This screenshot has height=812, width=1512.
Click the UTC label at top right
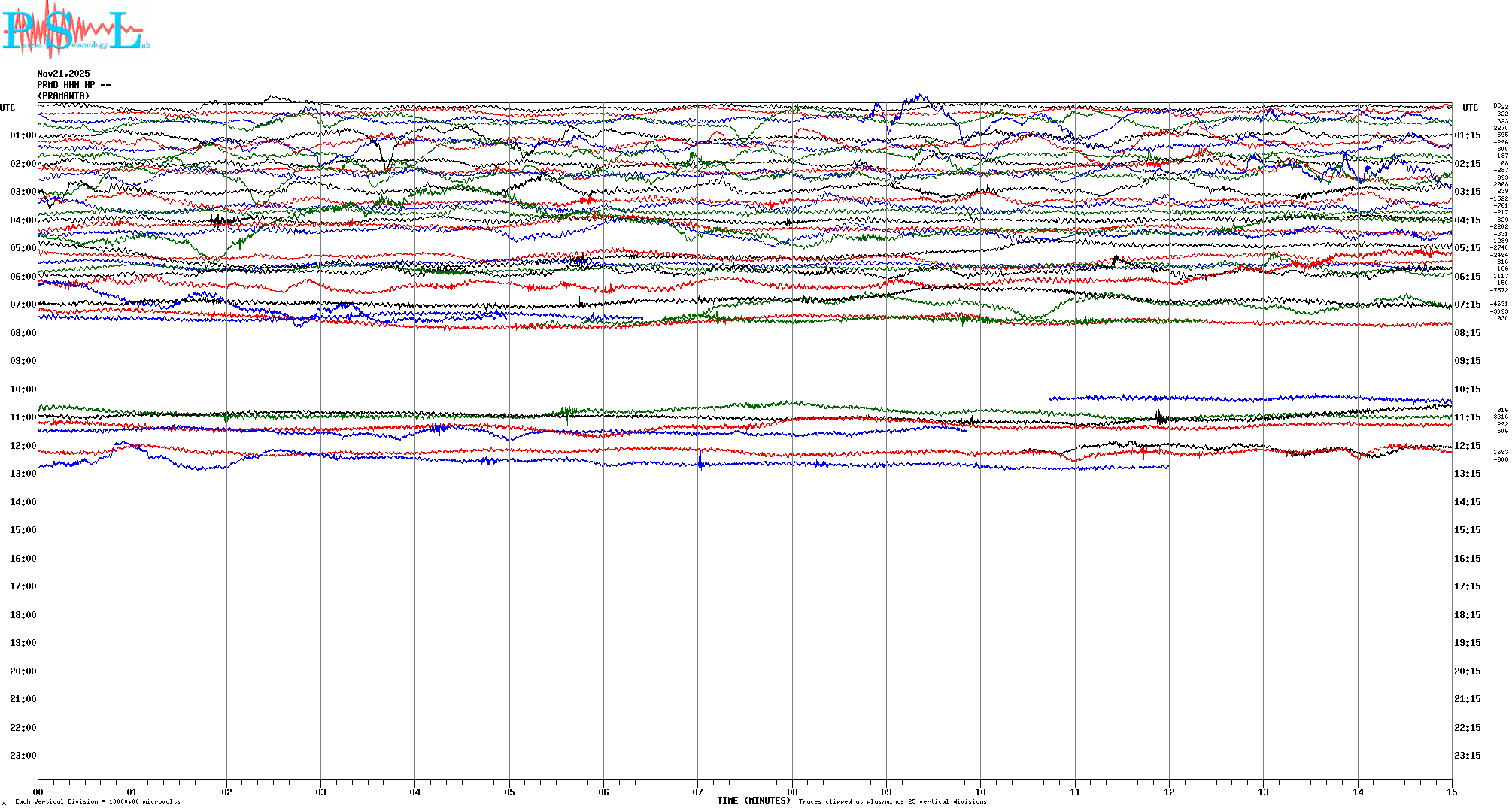(1470, 108)
